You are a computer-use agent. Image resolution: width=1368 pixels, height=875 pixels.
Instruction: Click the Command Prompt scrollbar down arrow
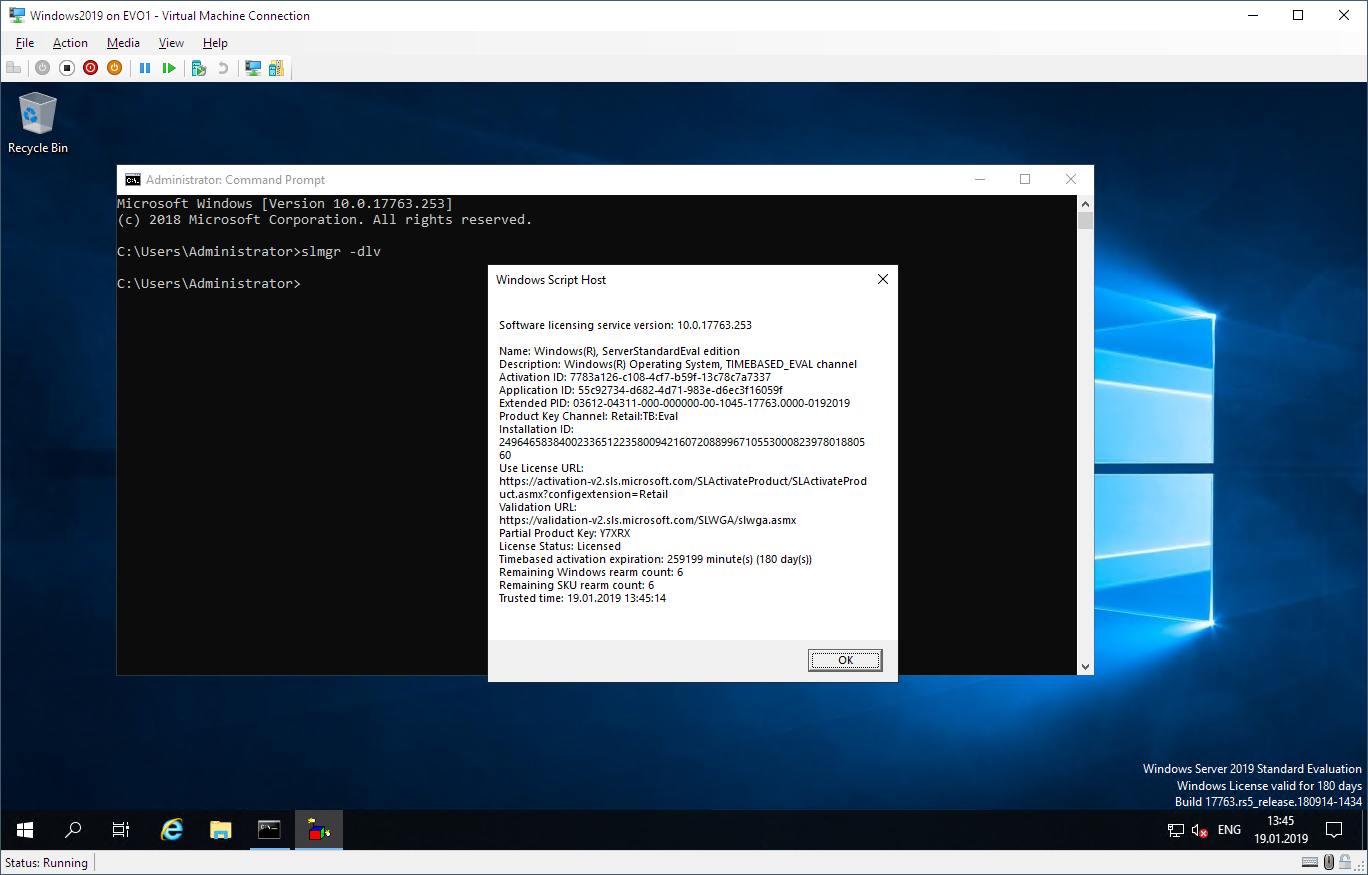[1085, 666]
